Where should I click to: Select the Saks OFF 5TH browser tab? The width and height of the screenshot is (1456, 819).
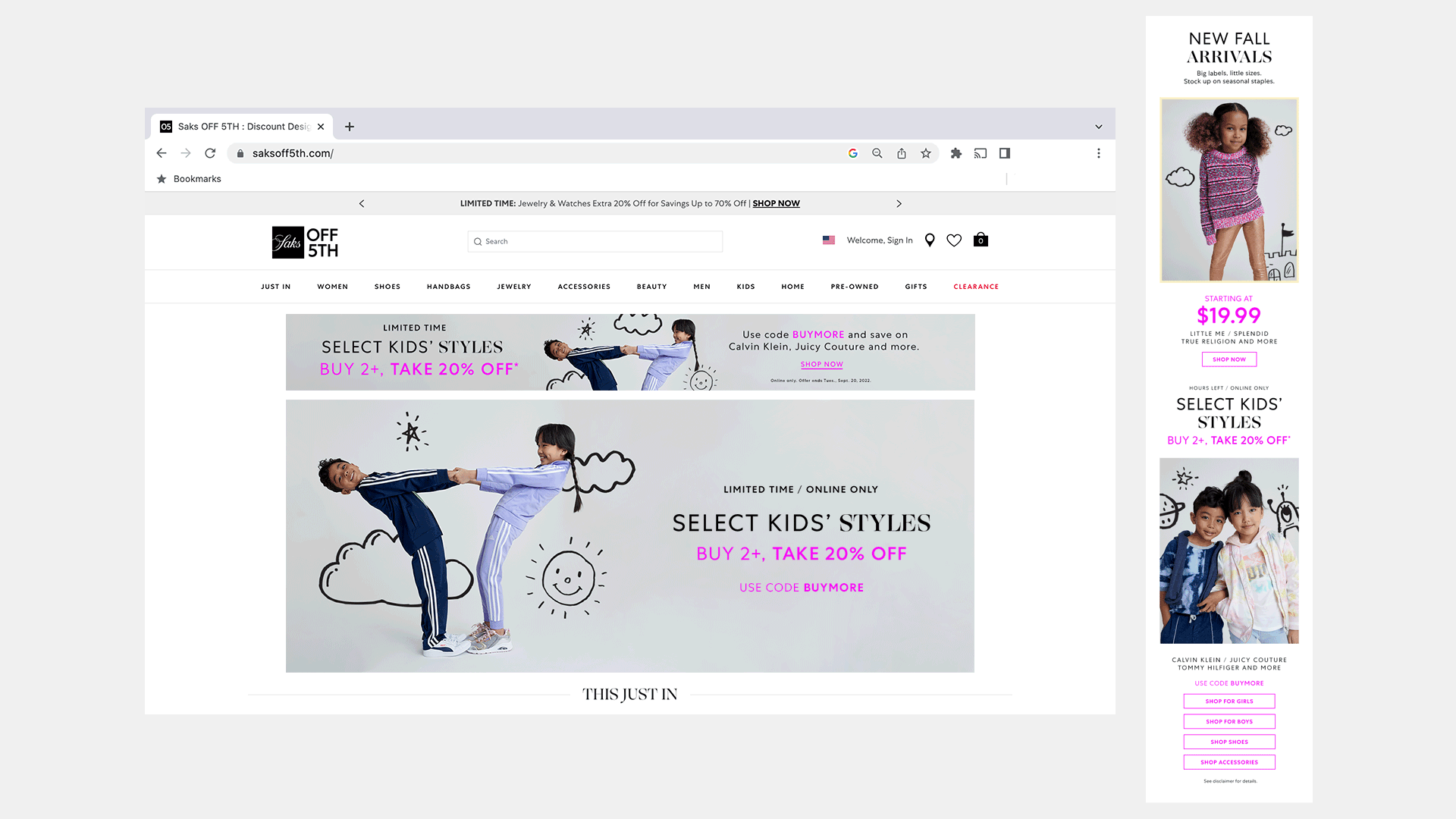click(x=243, y=127)
